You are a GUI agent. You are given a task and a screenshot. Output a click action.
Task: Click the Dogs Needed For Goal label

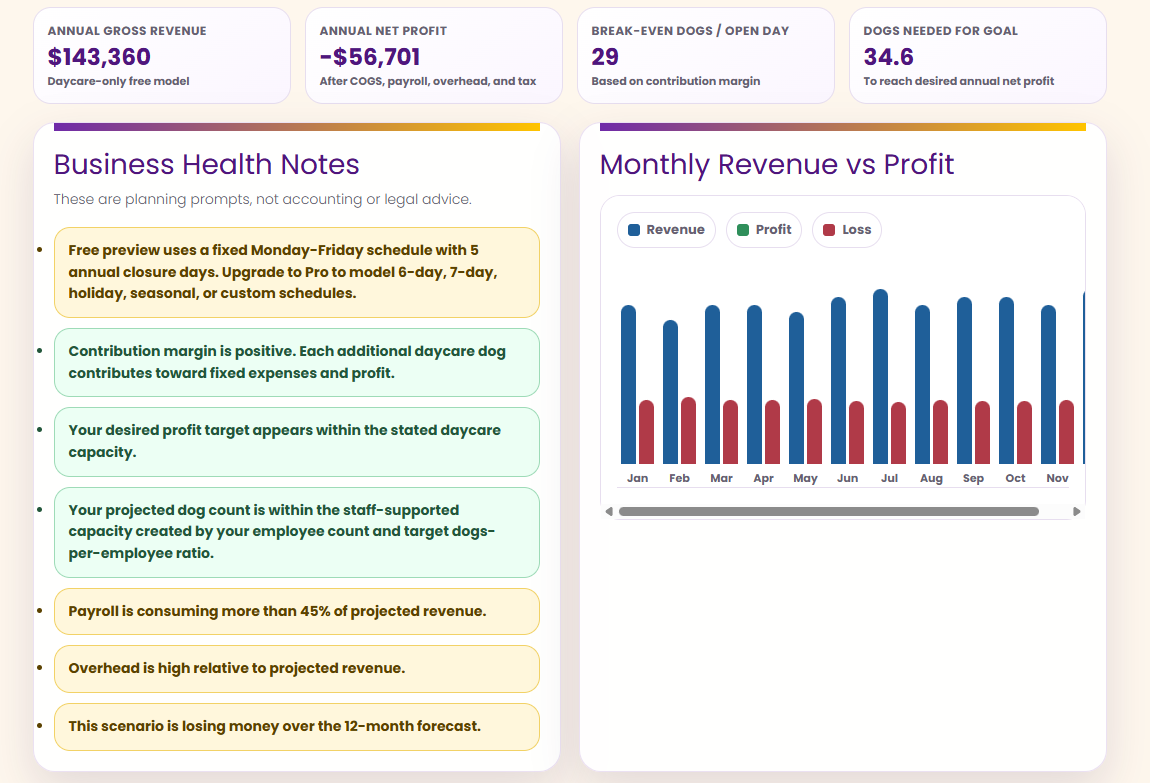(940, 31)
